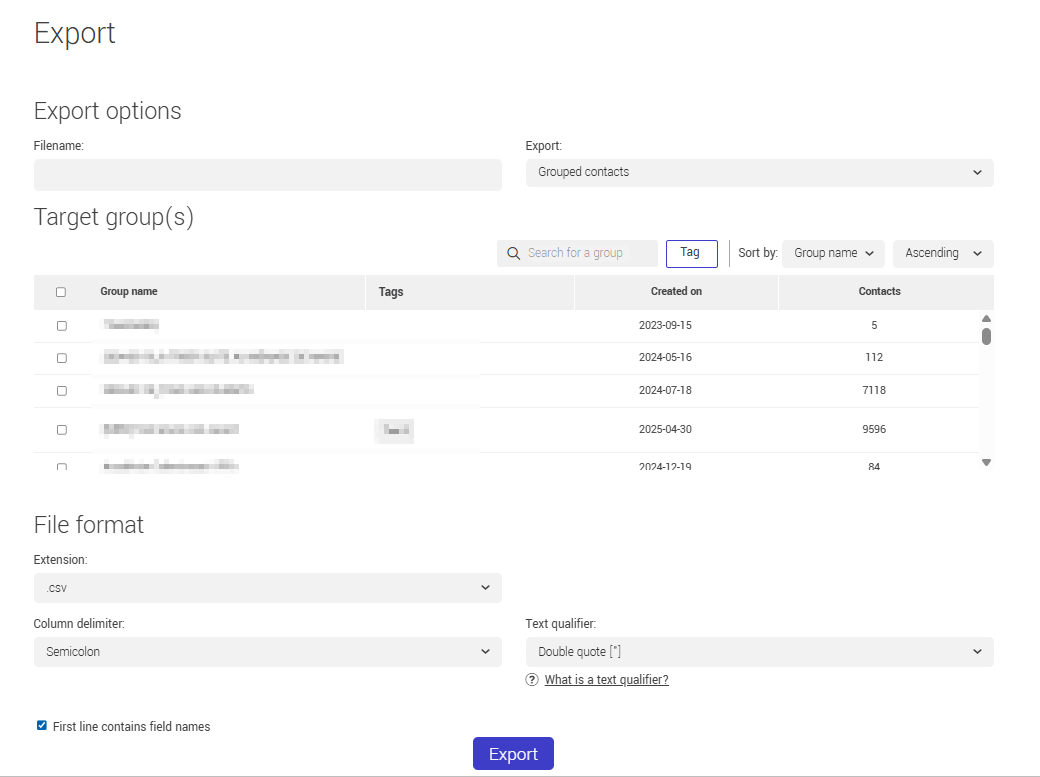The height and width of the screenshot is (777, 1040).
Task: Open the Text qualifier dropdown
Action: [759, 651]
